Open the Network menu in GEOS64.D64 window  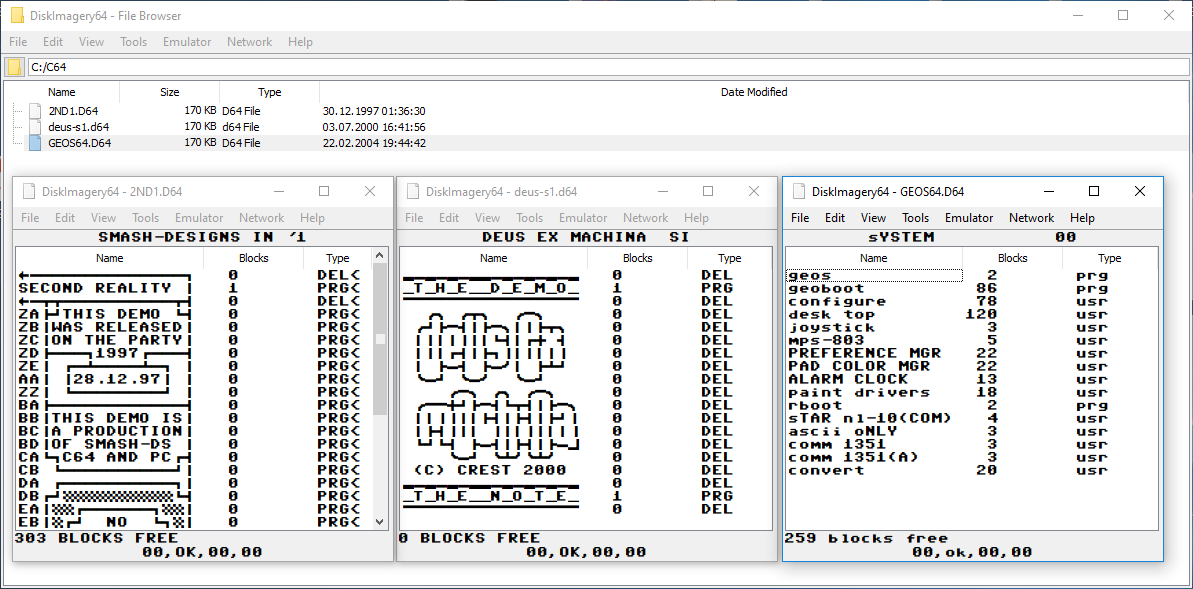(1031, 218)
